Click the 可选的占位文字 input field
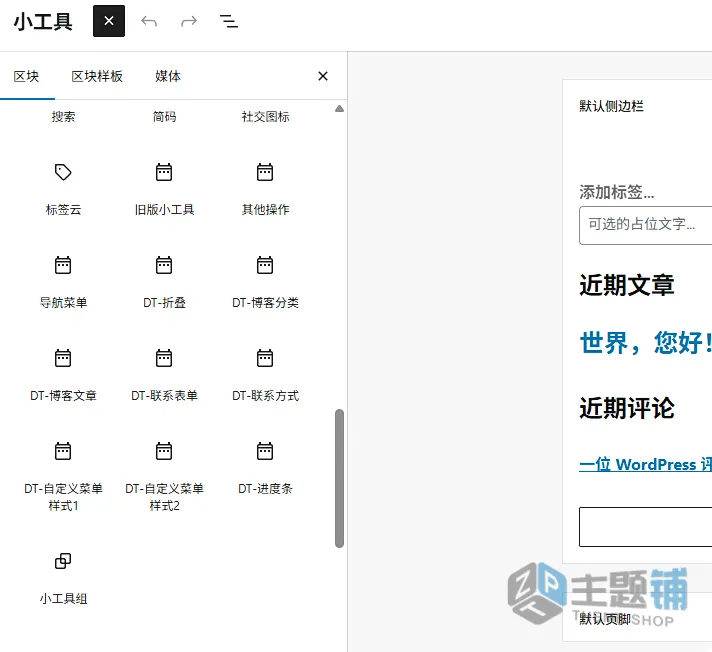The height and width of the screenshot is (652, 712). tap(645, 226)
